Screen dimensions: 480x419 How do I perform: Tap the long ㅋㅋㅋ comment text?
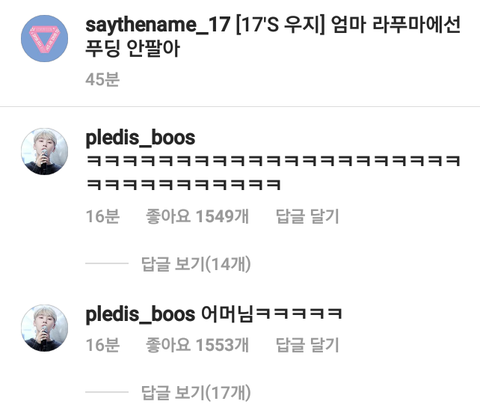coord(273,172)
